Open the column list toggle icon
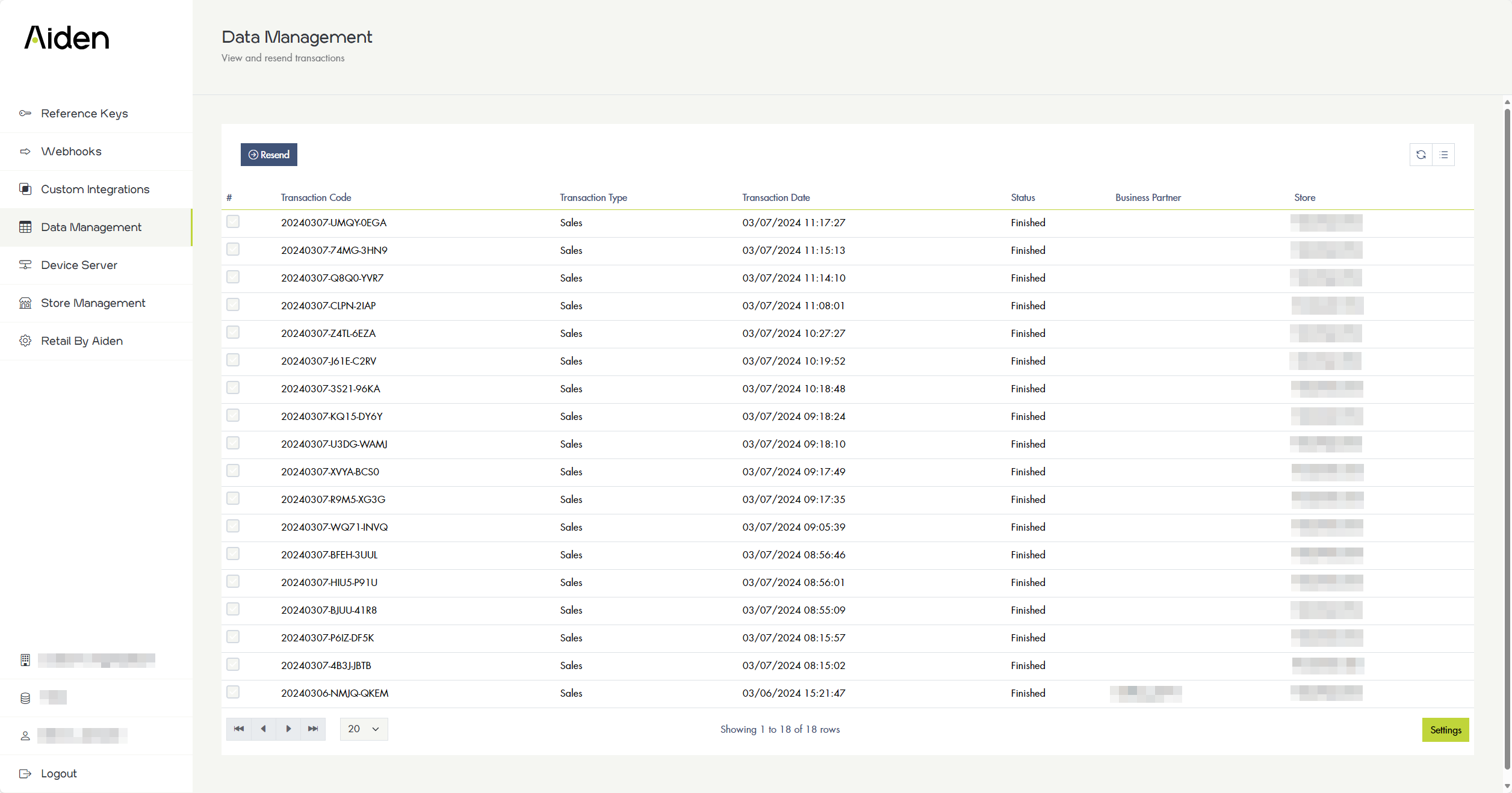Viewport: 1512px width, 793px height. tap(1443, 155)
